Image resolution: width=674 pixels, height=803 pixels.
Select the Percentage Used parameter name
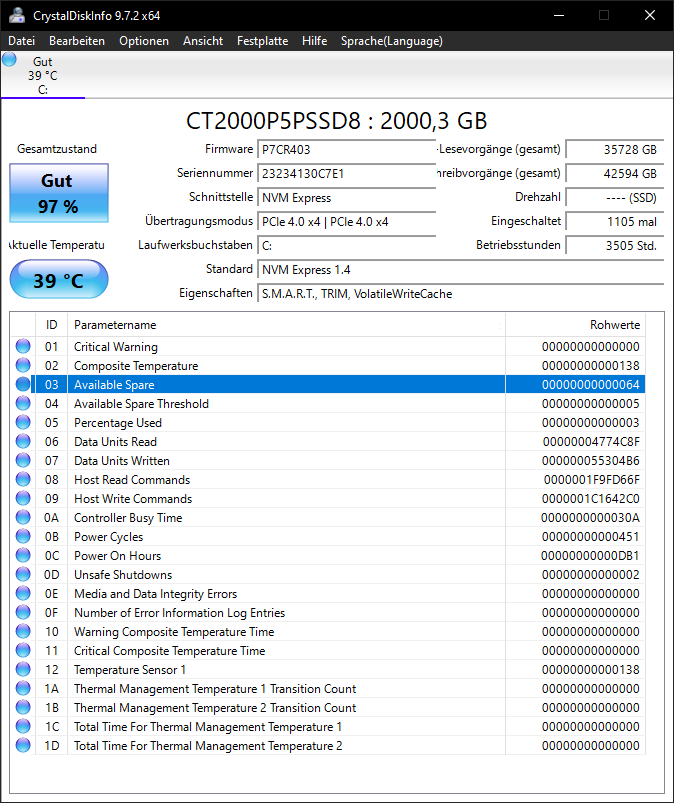[118, 422]
